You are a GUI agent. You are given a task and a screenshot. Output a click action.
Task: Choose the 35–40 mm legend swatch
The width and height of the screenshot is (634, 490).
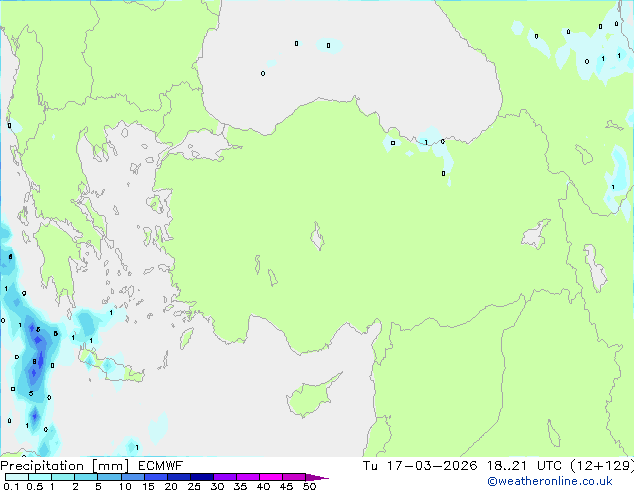pyautogui.click(x=248, y=477)
